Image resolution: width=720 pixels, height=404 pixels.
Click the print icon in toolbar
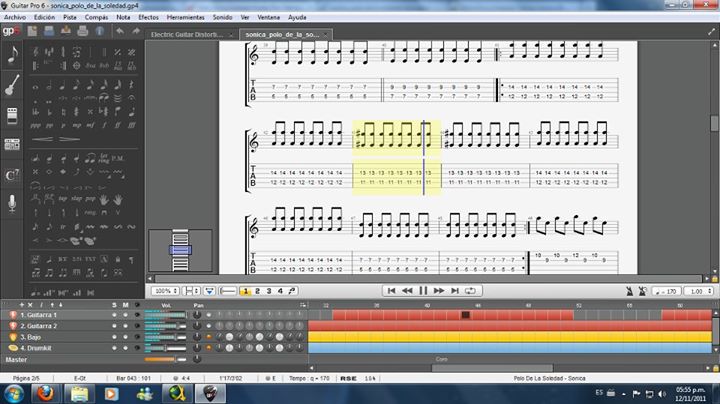tap(81, 32)
